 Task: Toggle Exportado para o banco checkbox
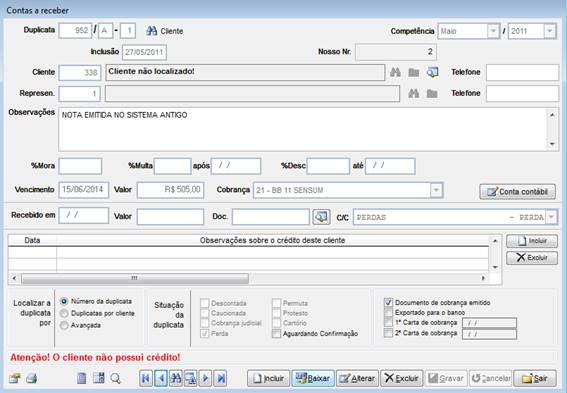[x=388, y=312]
